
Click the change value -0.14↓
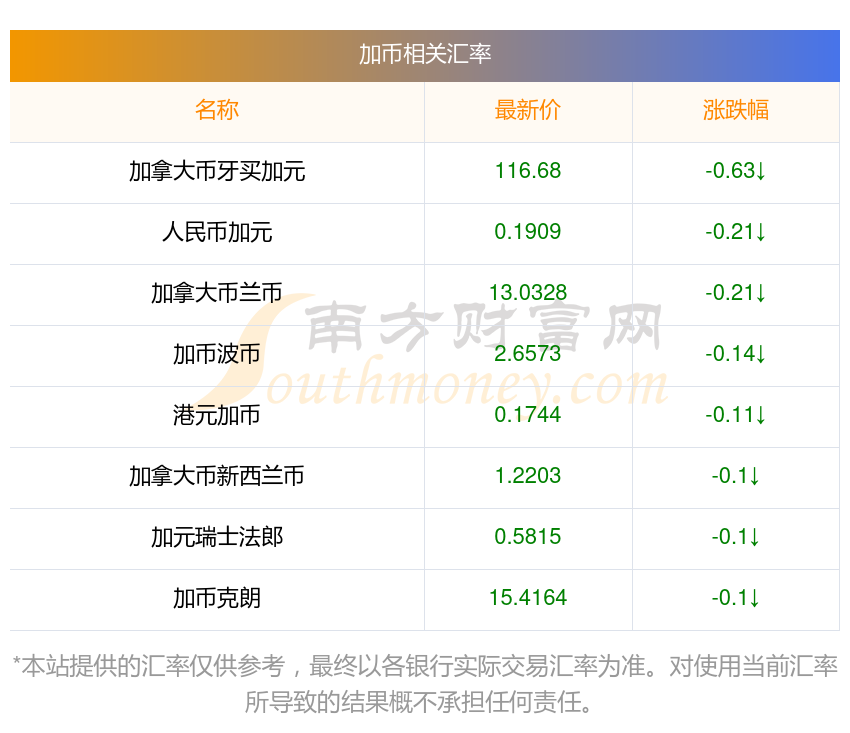click(736, 354)
